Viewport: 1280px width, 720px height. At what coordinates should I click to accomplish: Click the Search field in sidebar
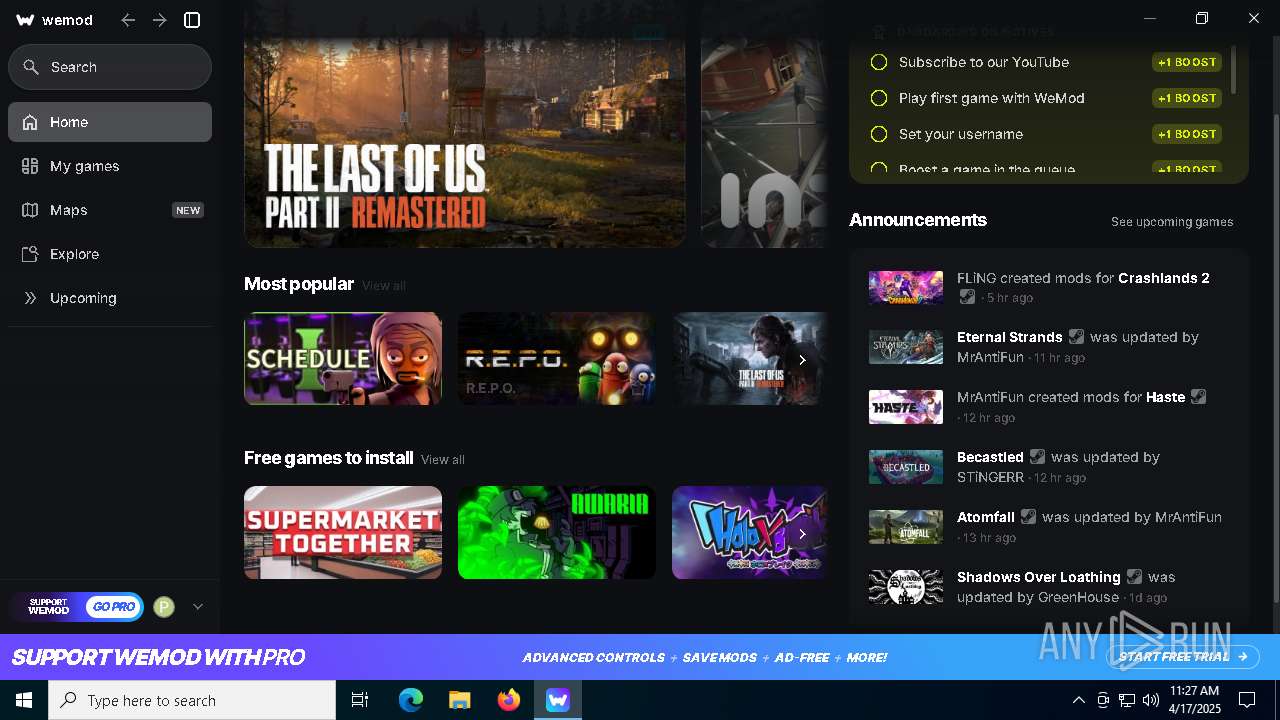pos(110,67)
